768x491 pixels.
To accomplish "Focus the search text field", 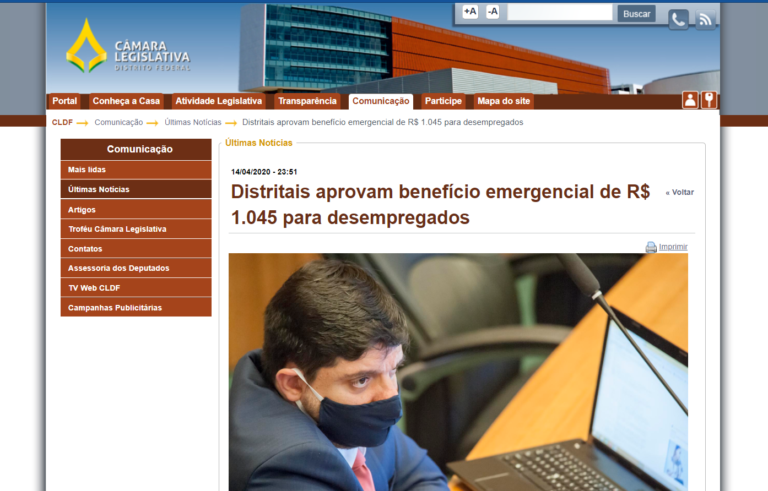I will [x=559, y=13].
